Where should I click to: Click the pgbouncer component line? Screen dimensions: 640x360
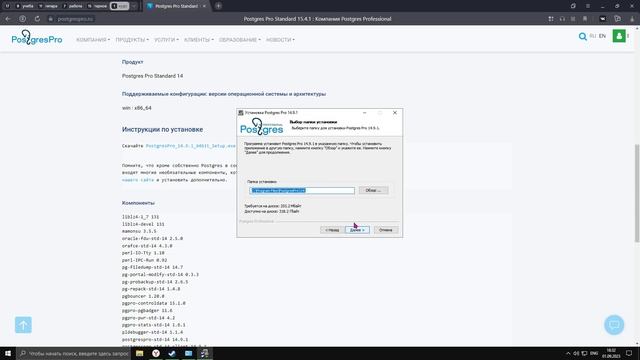coord(143,296)
